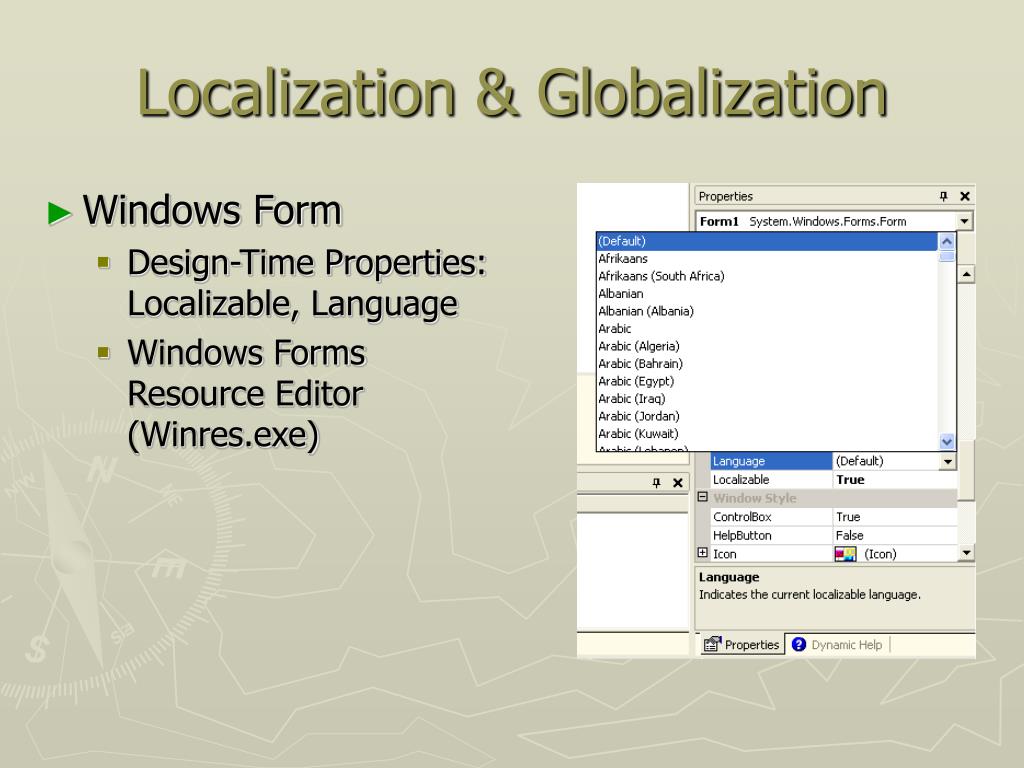Click the language list scroll up arrow
This screenshot has width=1024, height=768.
click(x=946, y=242)
